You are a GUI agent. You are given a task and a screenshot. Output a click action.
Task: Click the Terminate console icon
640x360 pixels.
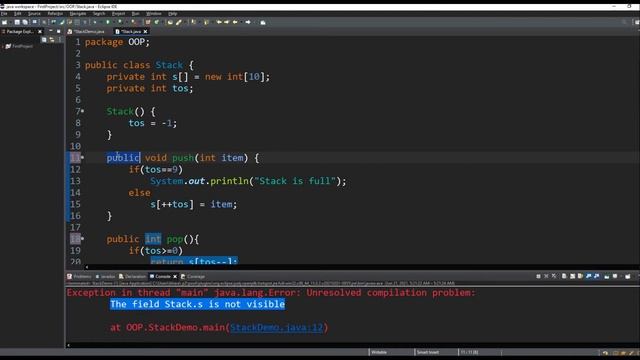coord(538,276)
